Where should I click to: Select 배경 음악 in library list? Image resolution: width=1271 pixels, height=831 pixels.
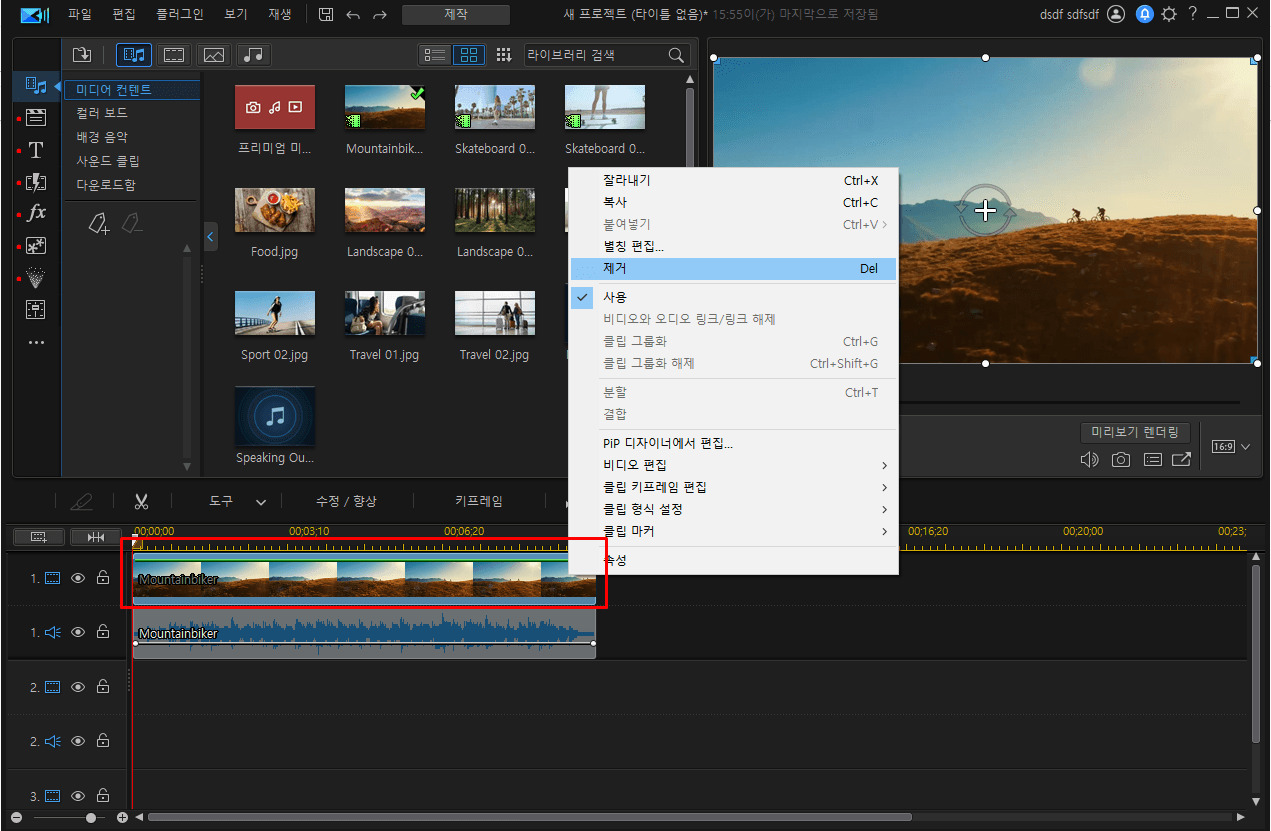(x=102, y=137)
